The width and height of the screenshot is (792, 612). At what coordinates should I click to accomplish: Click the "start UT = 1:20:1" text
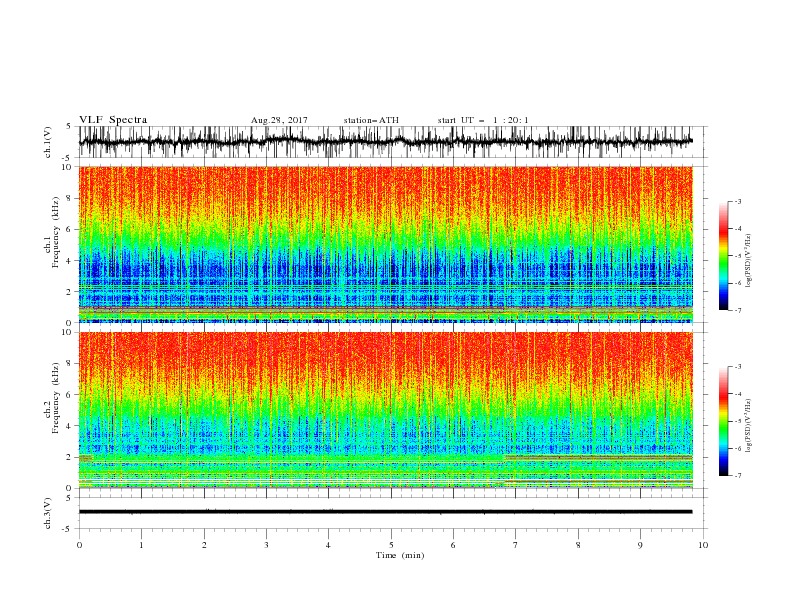483,120
